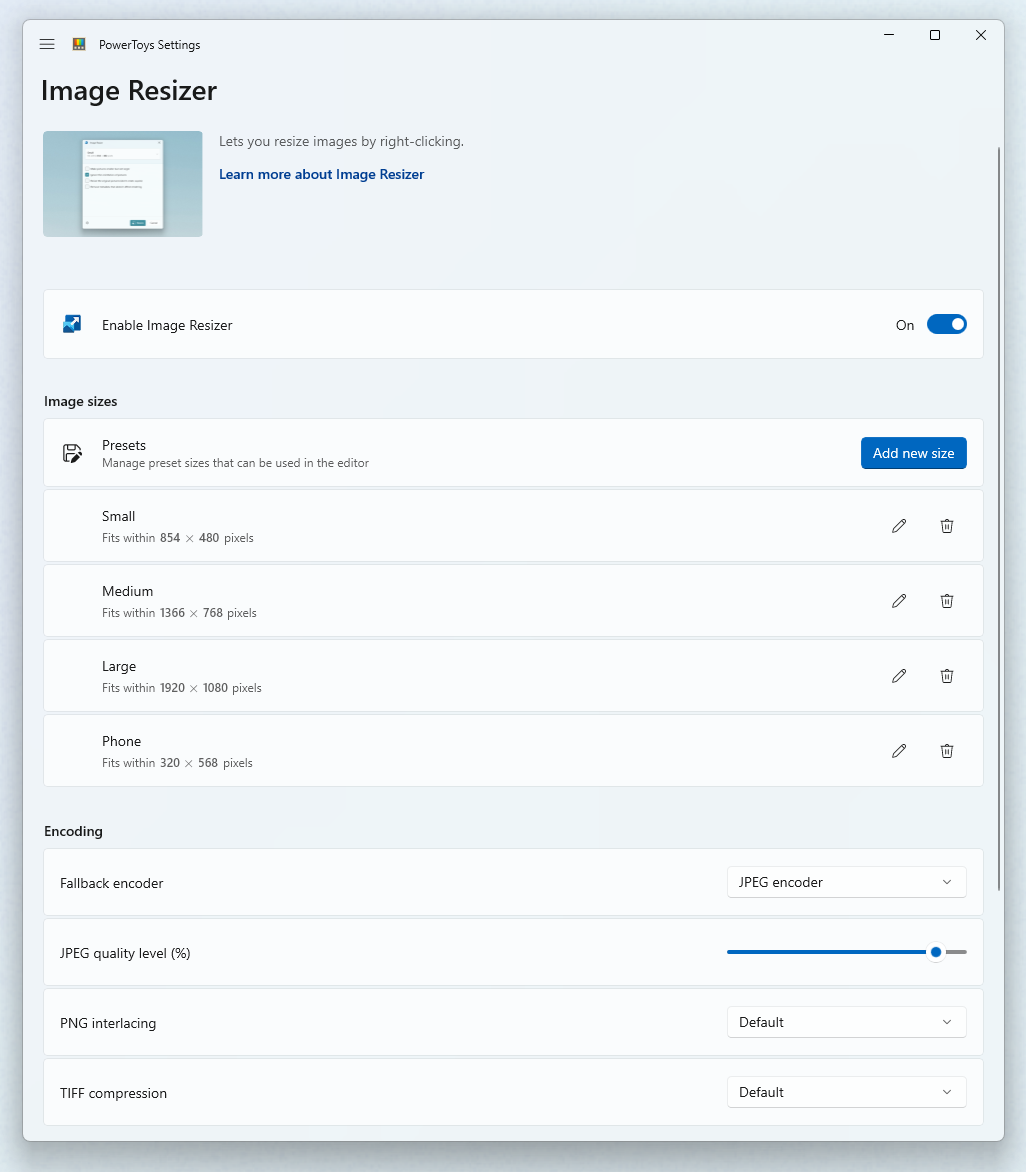The image size is (1026, 1172).
Task: Open the navigation hamburger menu
Action: (x=46, y=44)
